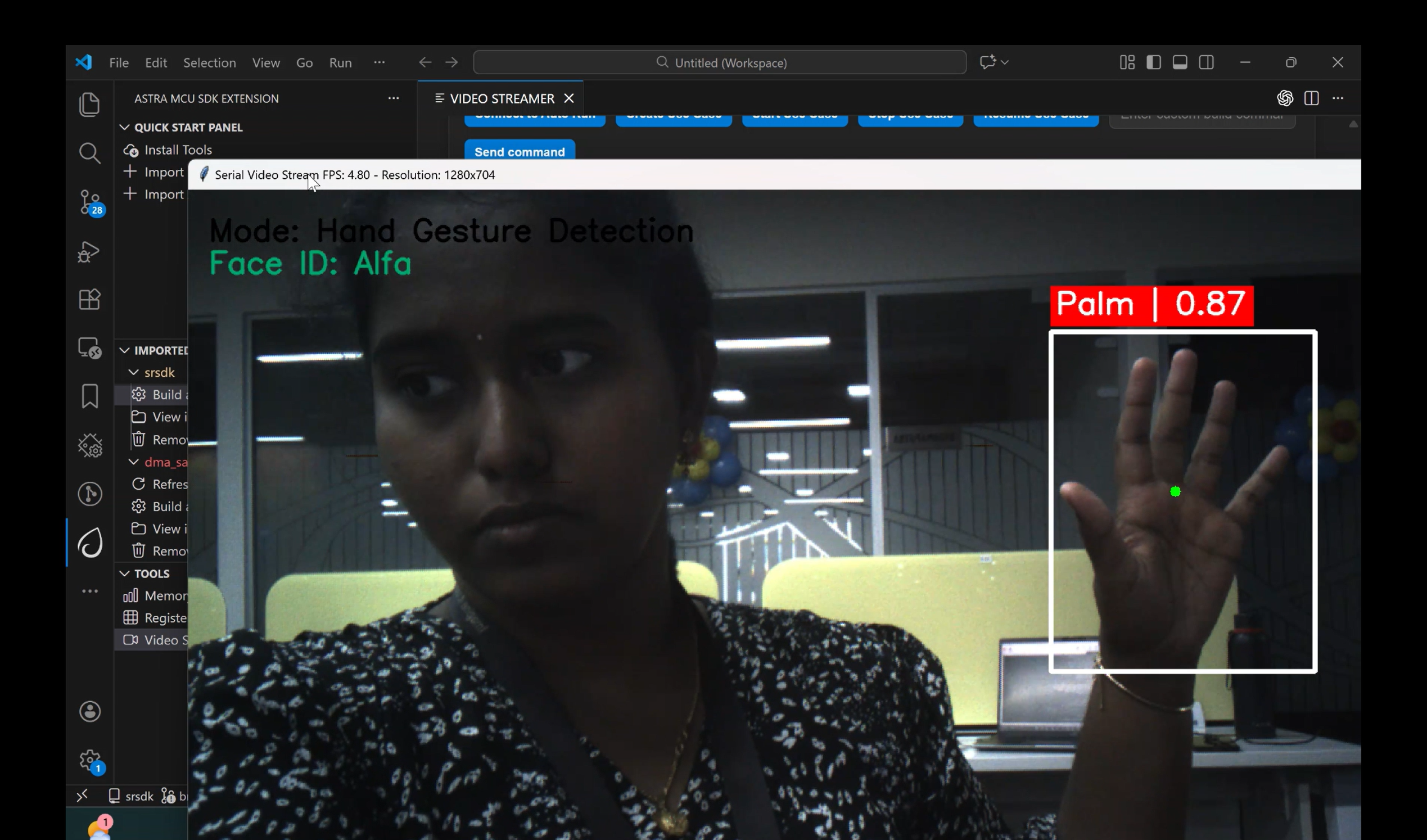Collapse the srsdk tree node
Viewport: 1427px width, 840px height.
134,372
